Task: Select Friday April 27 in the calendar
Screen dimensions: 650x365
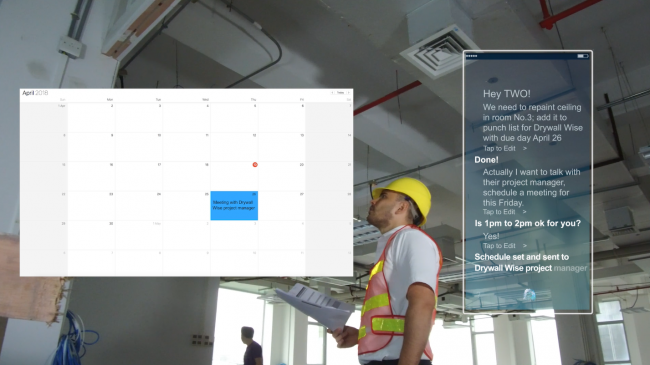Action: (282, 206)
